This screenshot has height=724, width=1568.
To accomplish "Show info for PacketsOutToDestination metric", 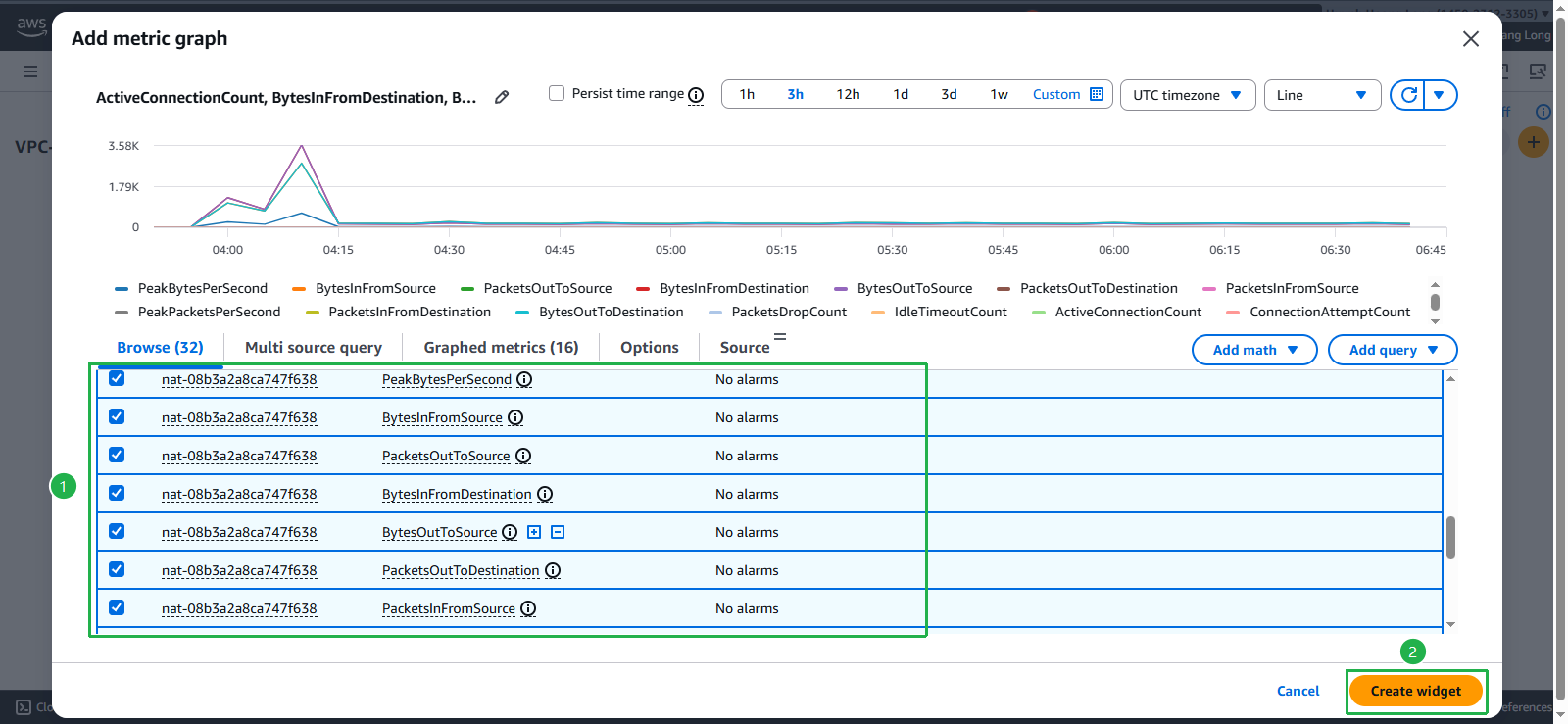I will (x=553, y=570).
